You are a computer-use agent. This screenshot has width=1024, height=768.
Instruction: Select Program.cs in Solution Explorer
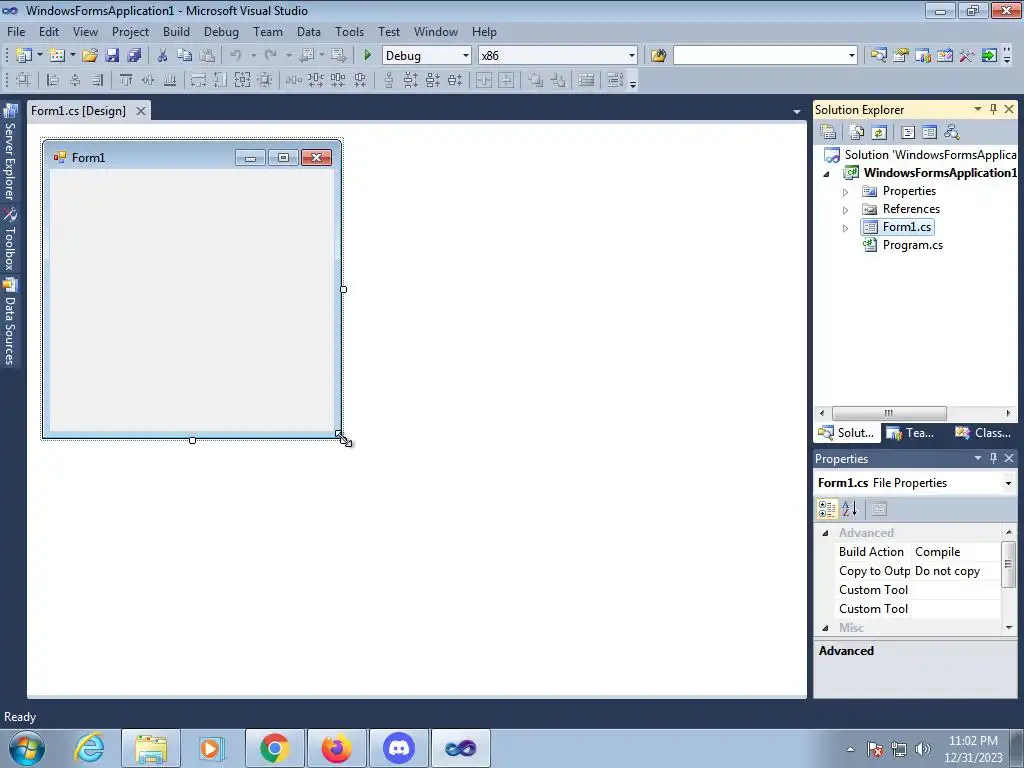coord(912,245)
